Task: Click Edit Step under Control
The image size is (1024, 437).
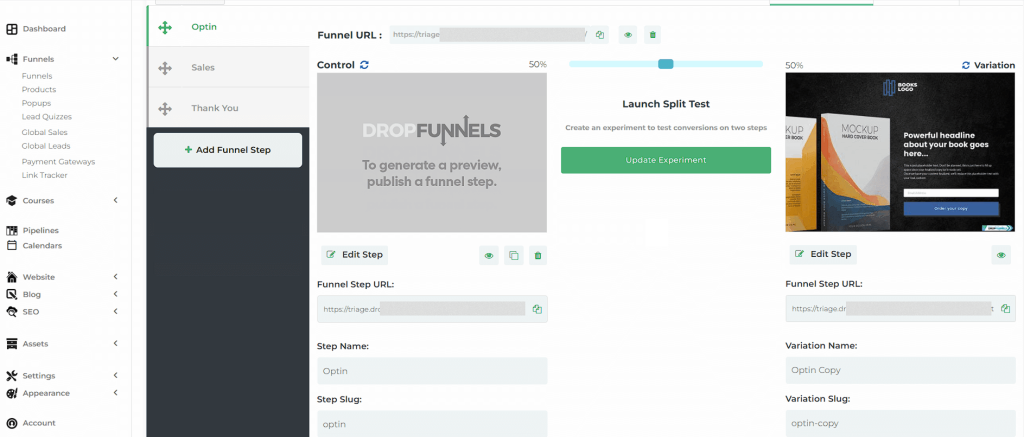Action: (355, 255)
